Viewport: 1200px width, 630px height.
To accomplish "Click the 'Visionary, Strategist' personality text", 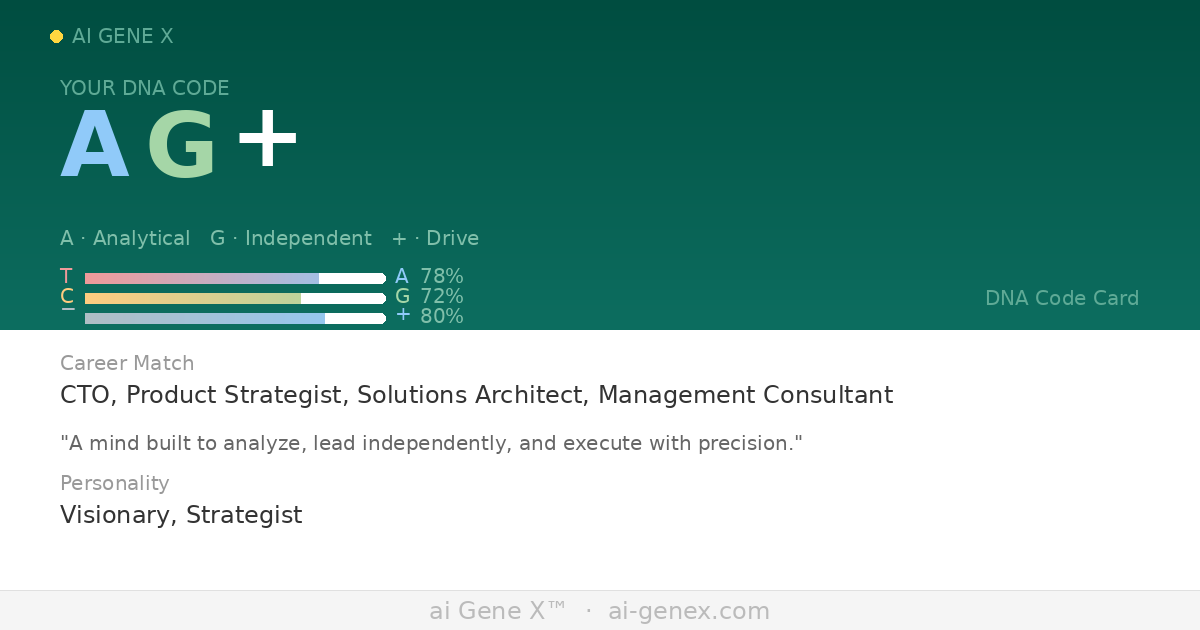I will (x=181, y=515).
